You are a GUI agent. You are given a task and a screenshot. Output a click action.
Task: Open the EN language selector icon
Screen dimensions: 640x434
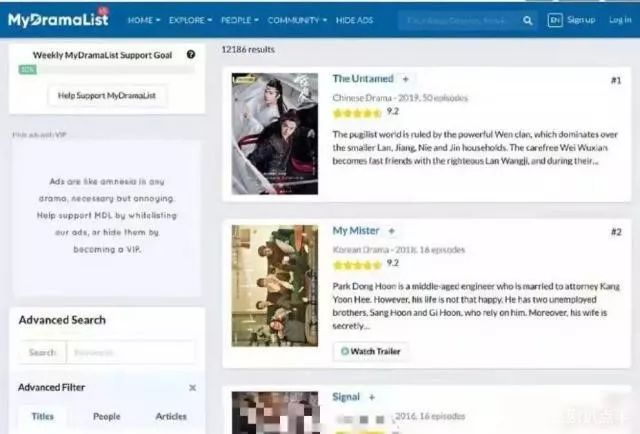pos(555,20)
